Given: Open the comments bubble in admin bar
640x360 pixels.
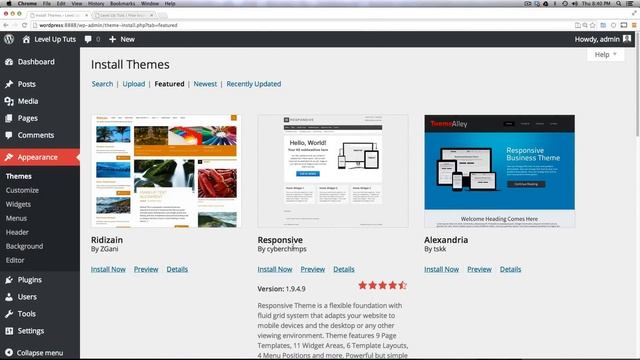Looking at the screenshot, I should [88, 39].
